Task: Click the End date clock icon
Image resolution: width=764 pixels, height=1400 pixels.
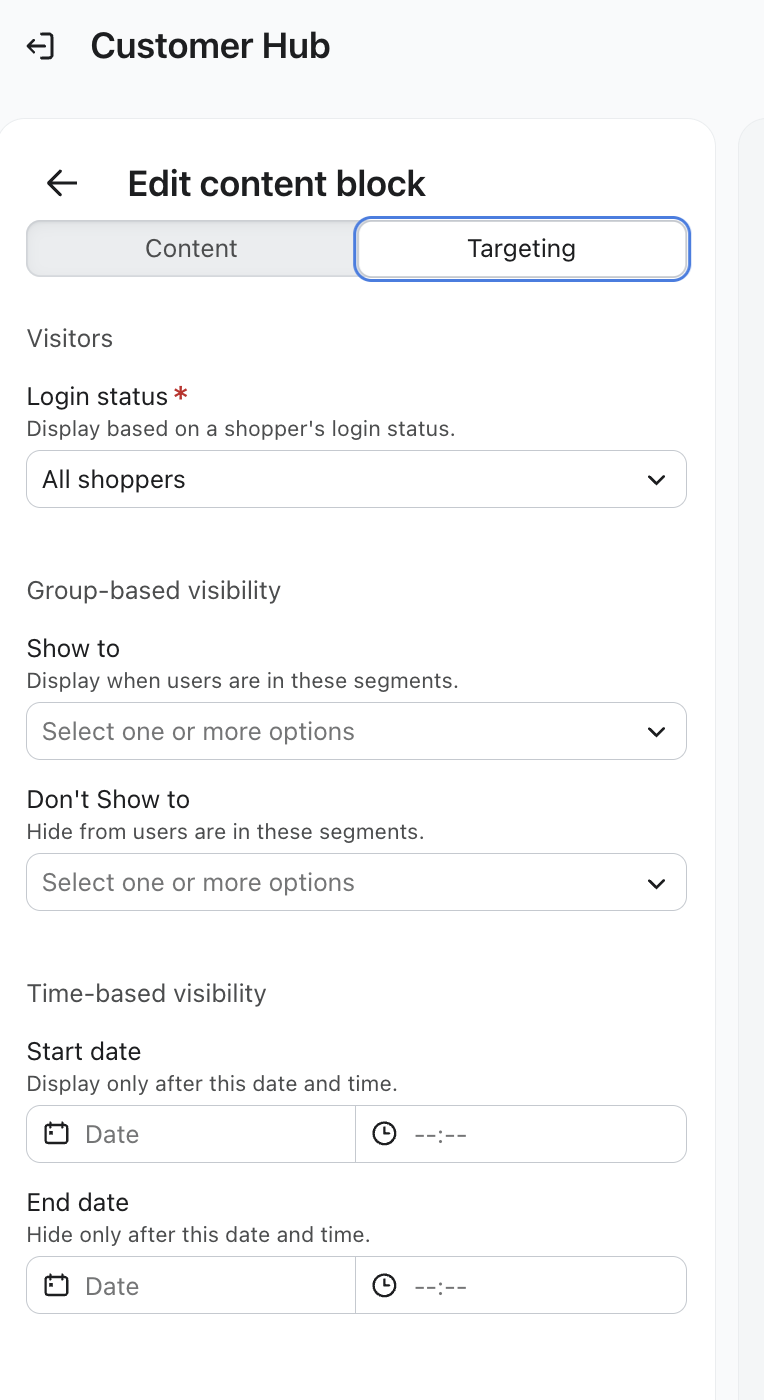Action: pyautogui.click(x=384, y=1286)
